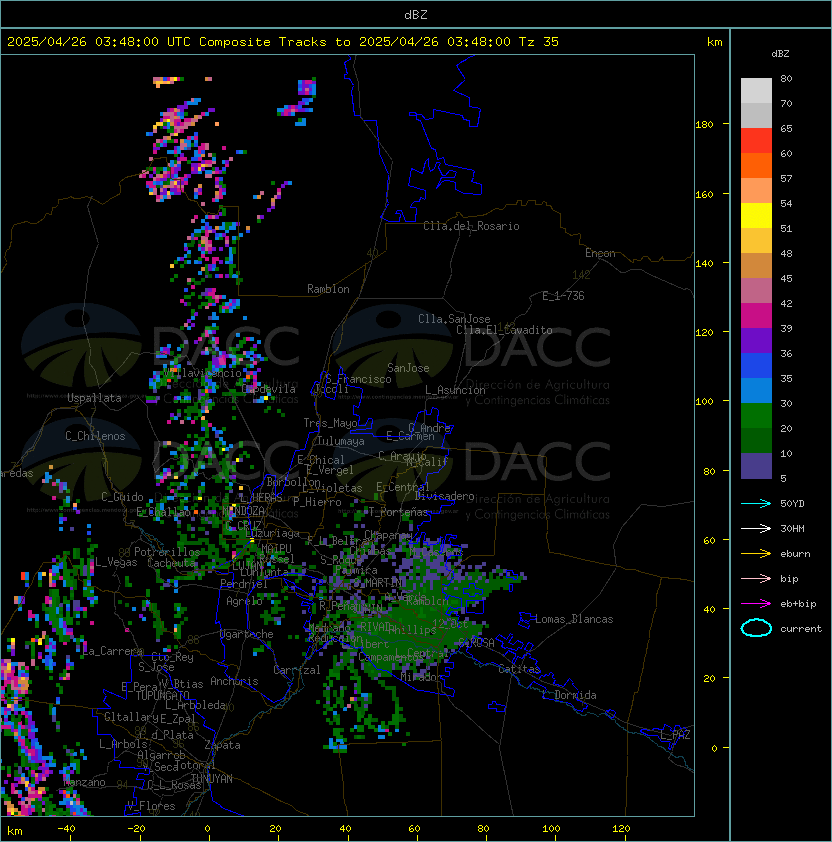832x842 pixels.
Task: Select the purple swatch near the 36 label
Action: (x=756, y=340)
